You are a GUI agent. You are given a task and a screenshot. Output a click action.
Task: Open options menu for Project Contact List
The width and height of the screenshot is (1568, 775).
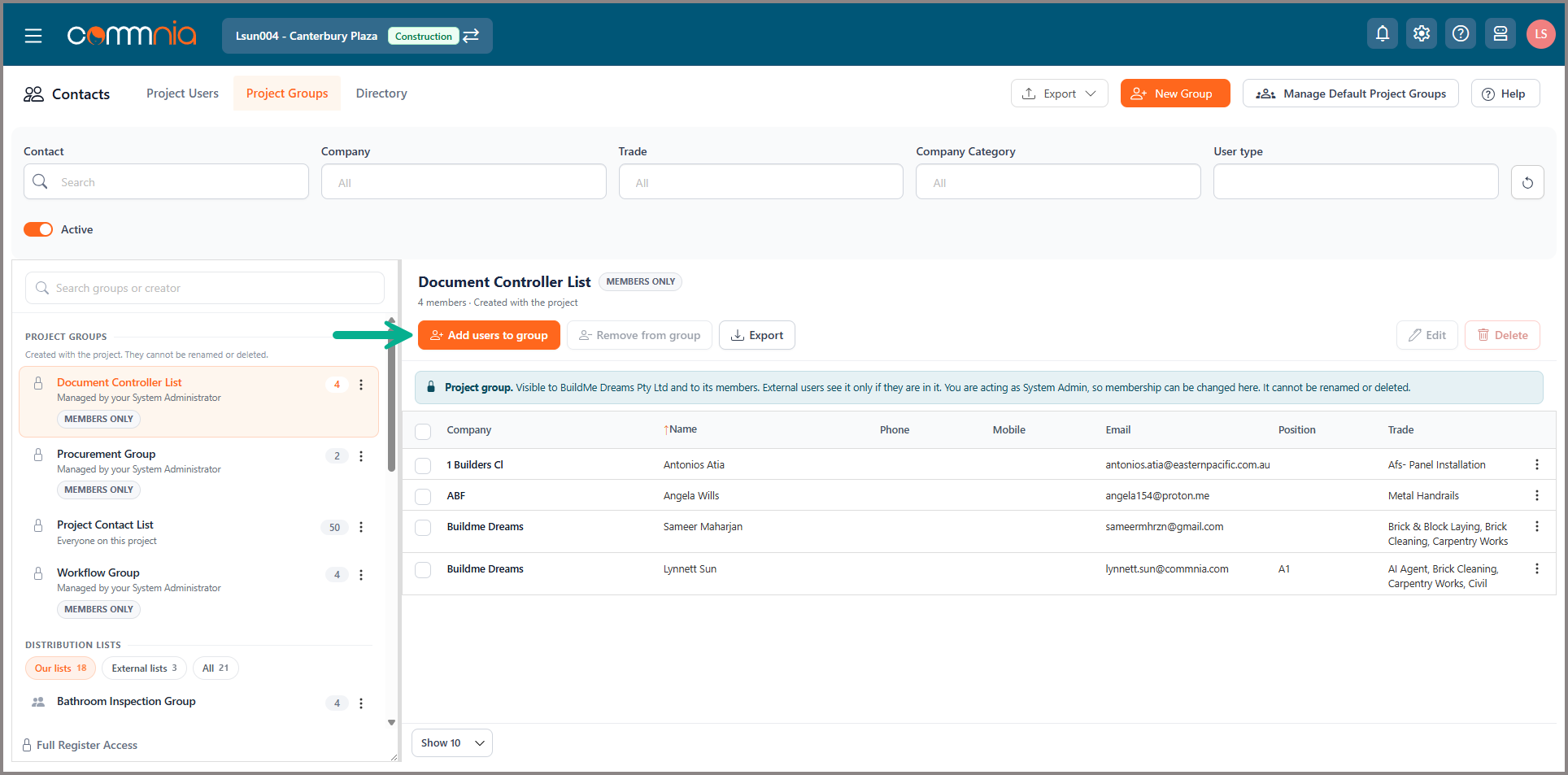[x=361, y=527]
